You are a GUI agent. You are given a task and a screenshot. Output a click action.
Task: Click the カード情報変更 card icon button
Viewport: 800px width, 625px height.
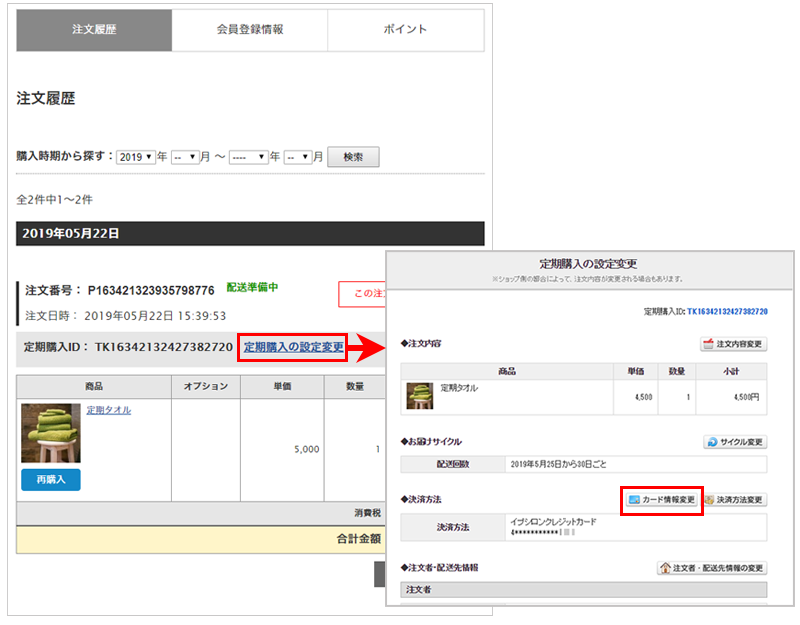[661, 499]
